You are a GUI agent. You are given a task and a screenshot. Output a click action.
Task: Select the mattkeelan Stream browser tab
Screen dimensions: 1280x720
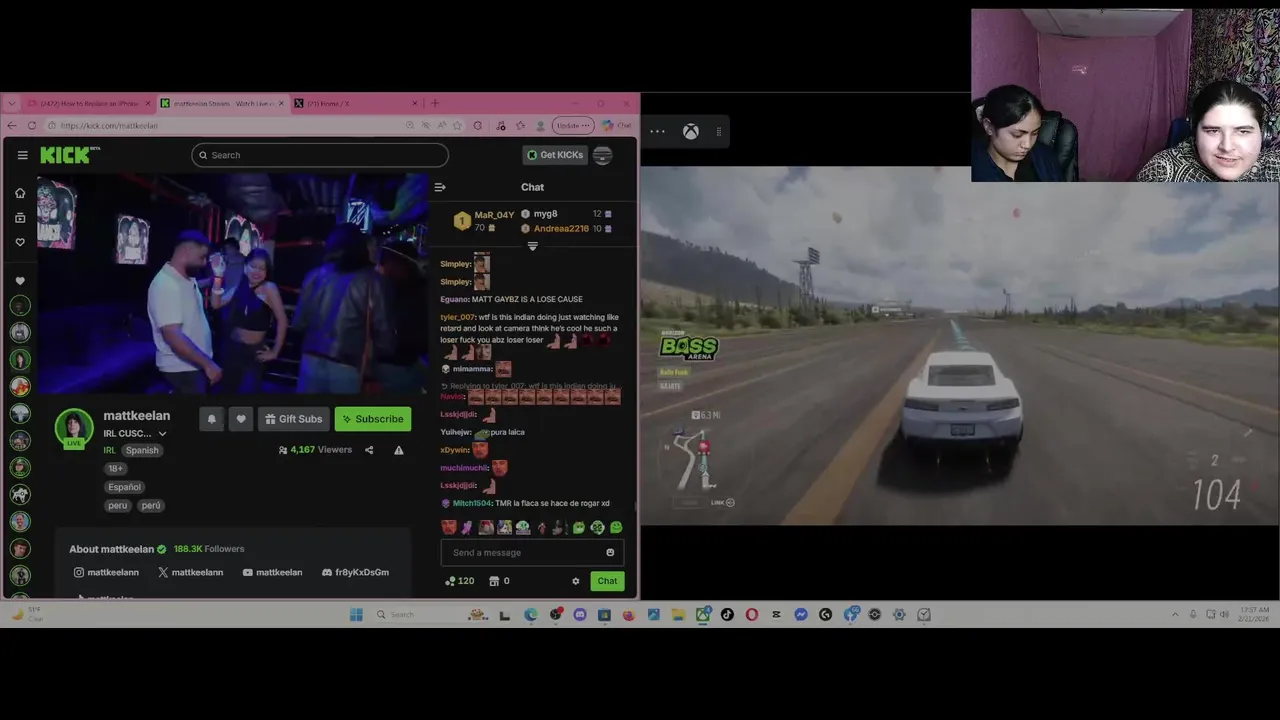click(222, 103)
